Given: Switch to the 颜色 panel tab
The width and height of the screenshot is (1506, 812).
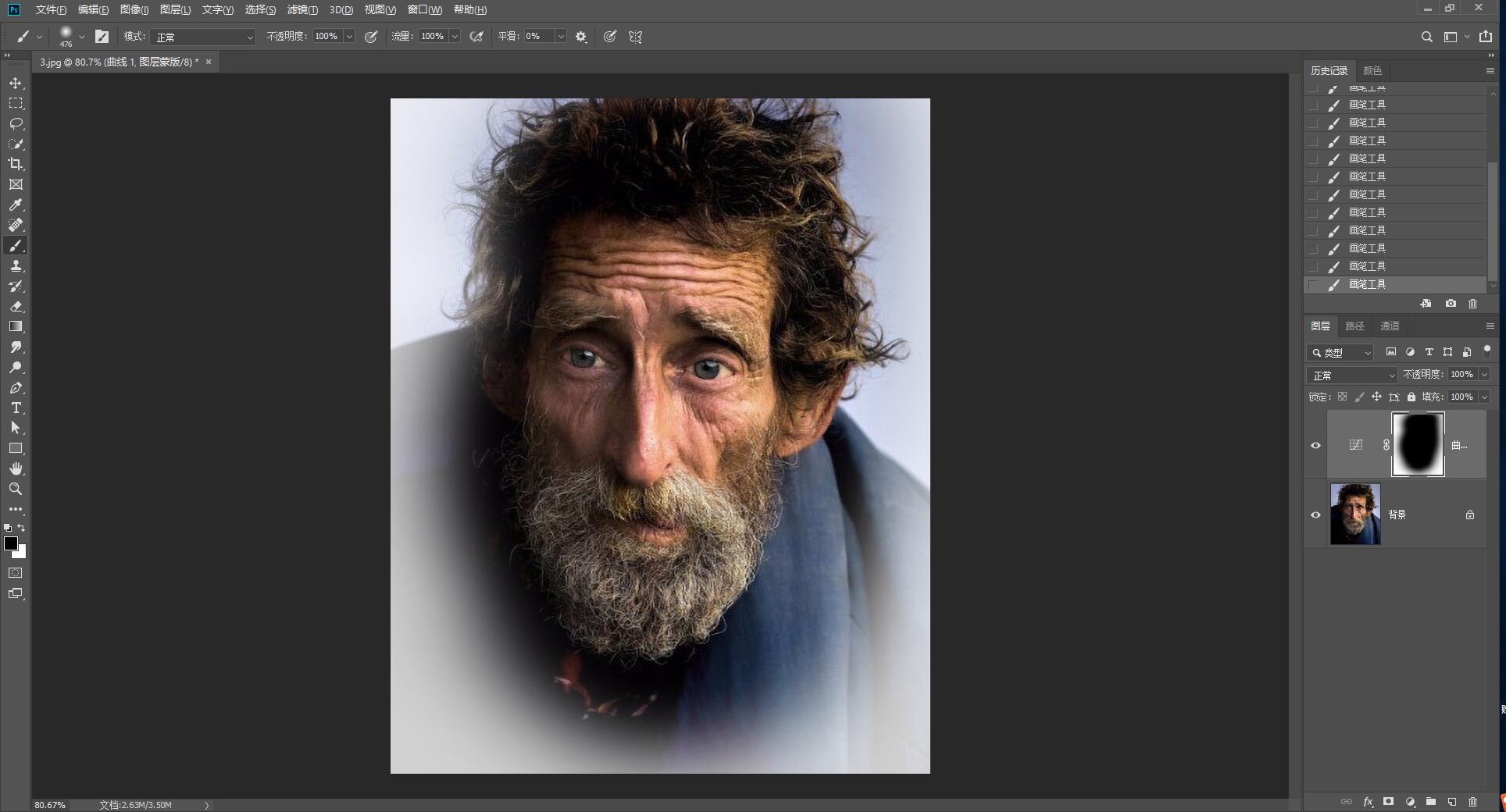Looking at the screenshot, I should (x=1372, y=70).
